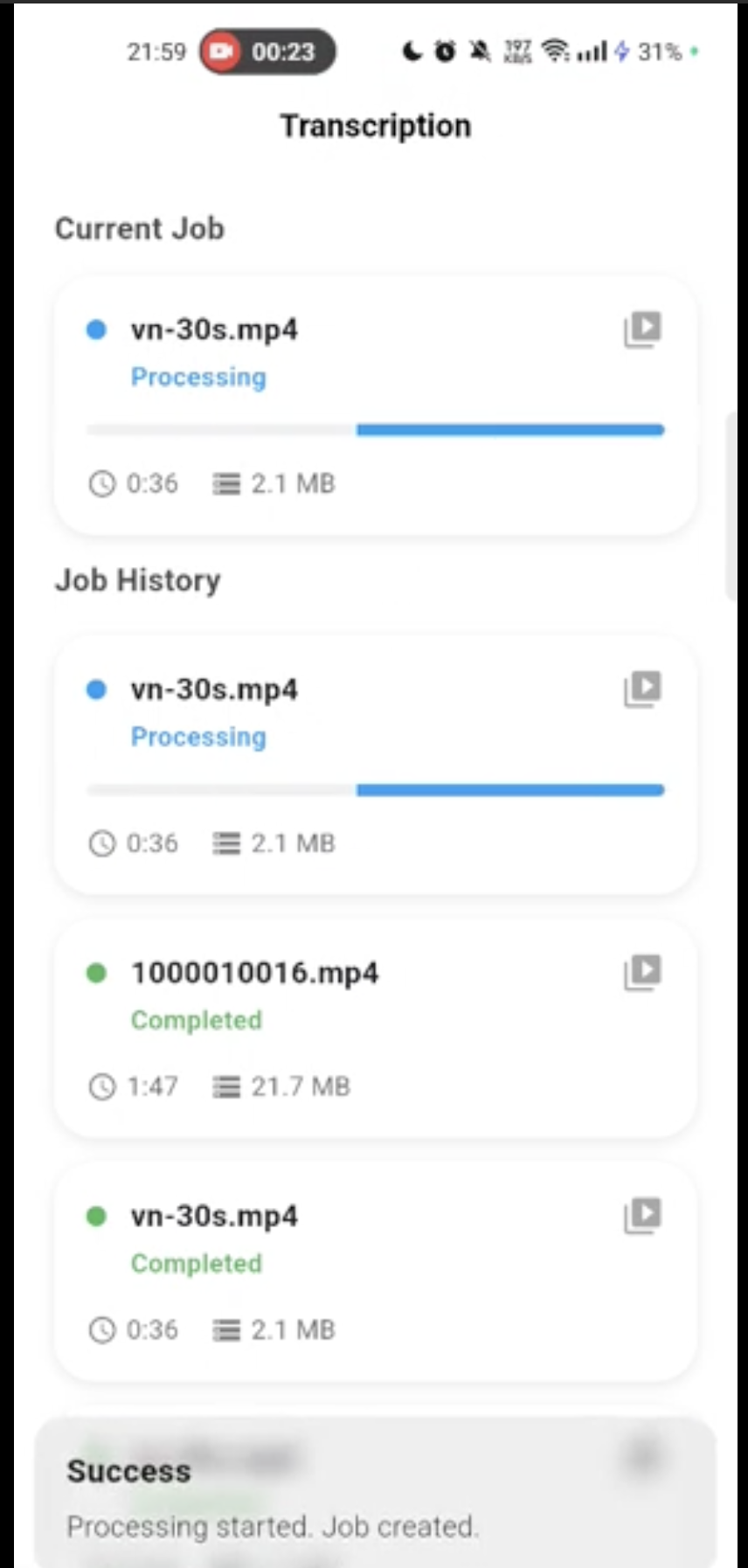Viewport: 748px width, 1568px height.
Task: Click progress bar of processing job in Job History
Action: coord(376,790)
